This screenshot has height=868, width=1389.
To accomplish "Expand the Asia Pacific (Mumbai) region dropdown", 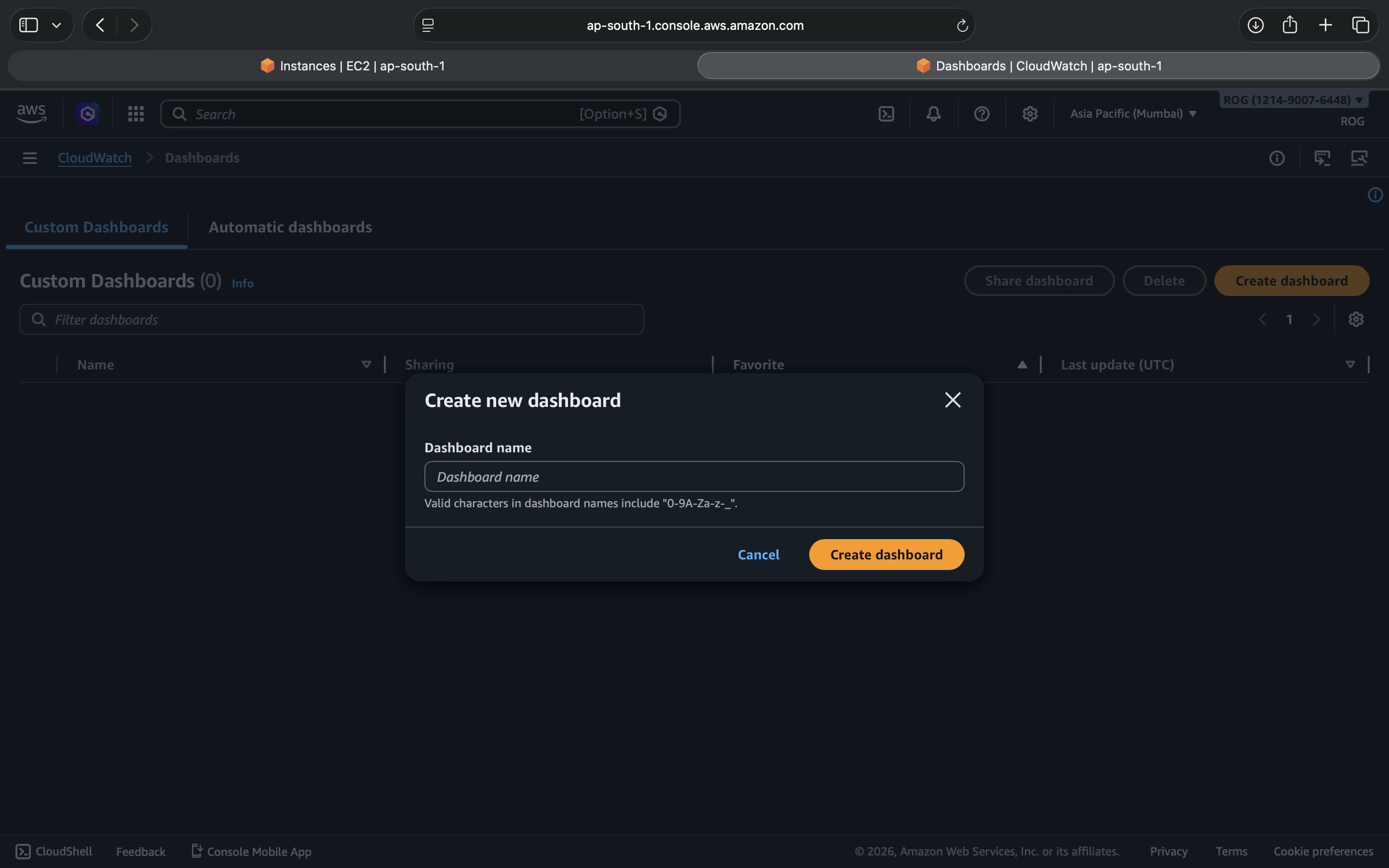I will [x=1133, y=114].
